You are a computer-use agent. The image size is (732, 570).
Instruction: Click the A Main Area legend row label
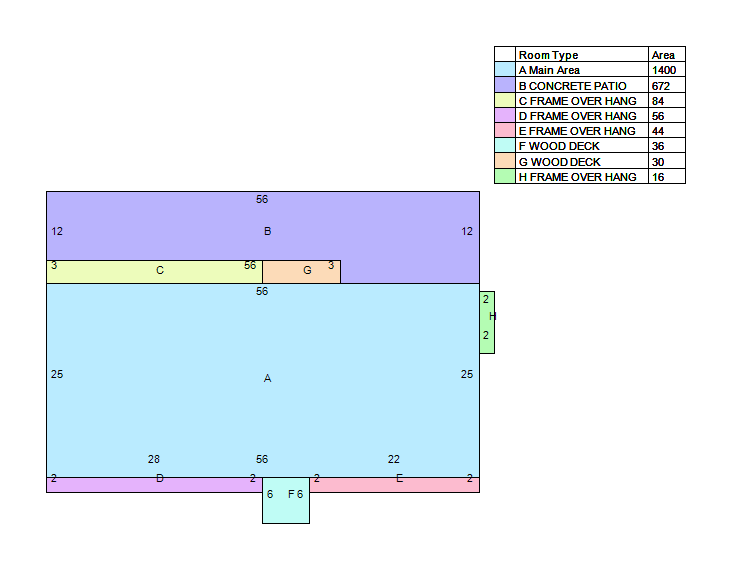[549, 70]
